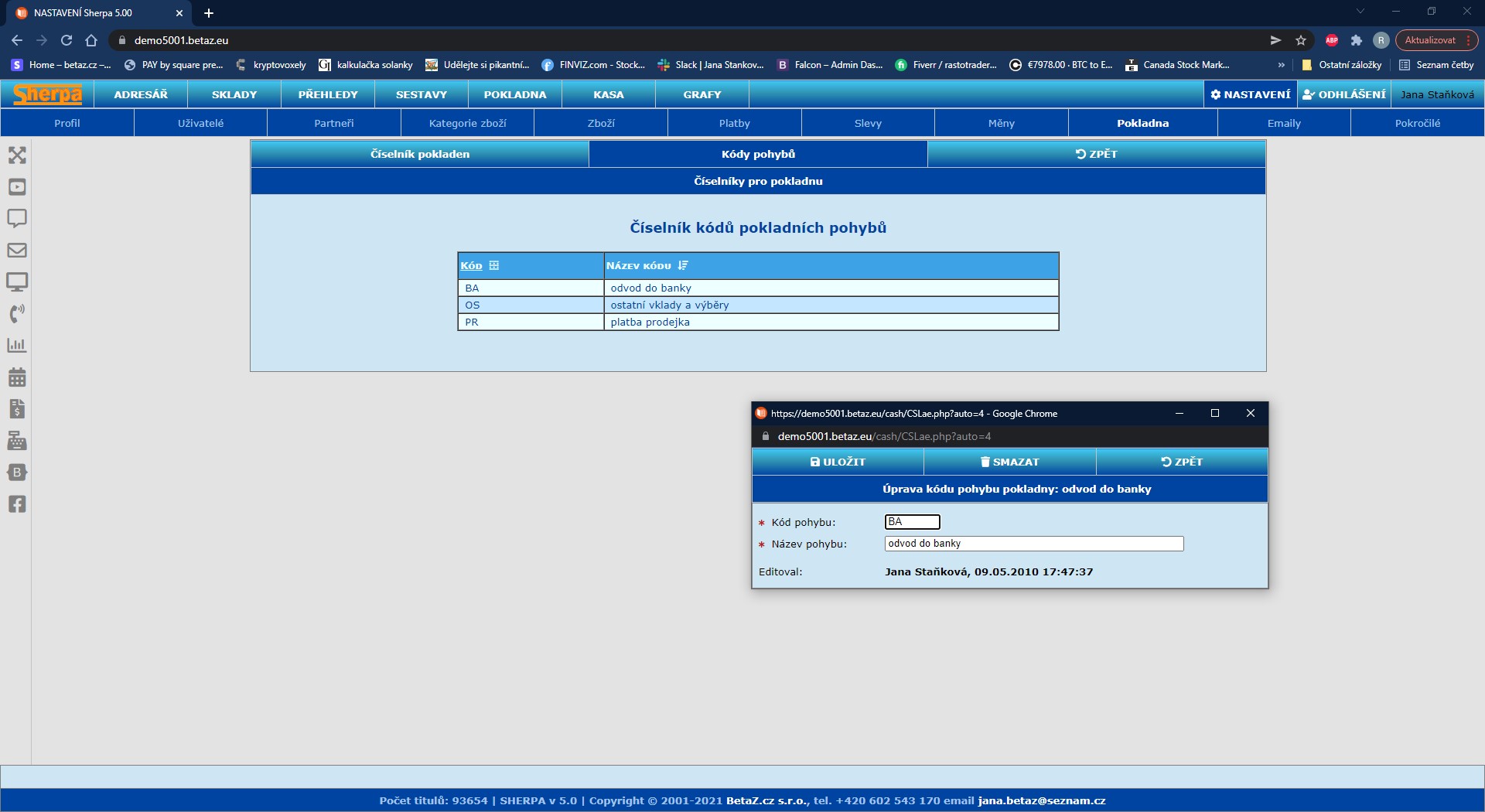
Task: Open the bookmarks overflow chevron
Action: click(x=1282, y=65)
